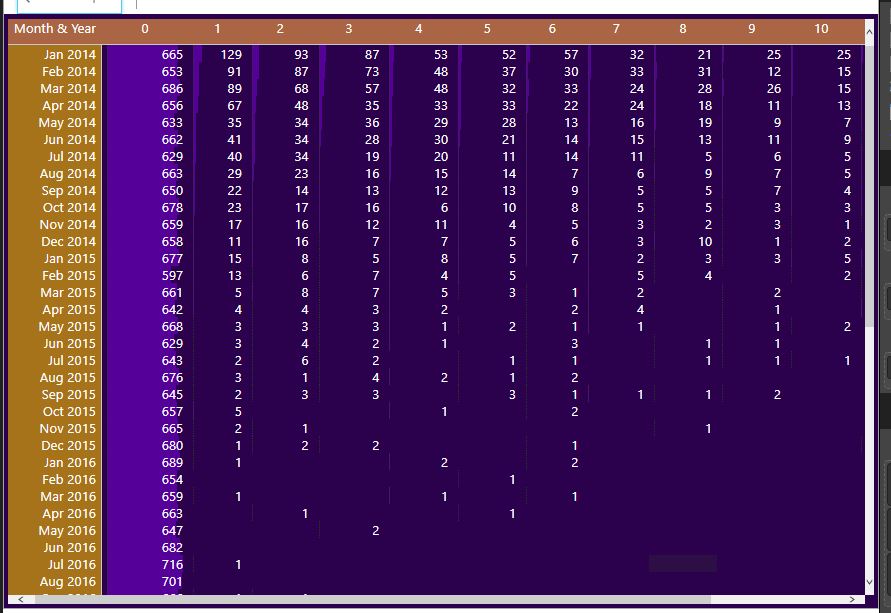
Task: Select column header 2
Action: [x=280, y=28]
